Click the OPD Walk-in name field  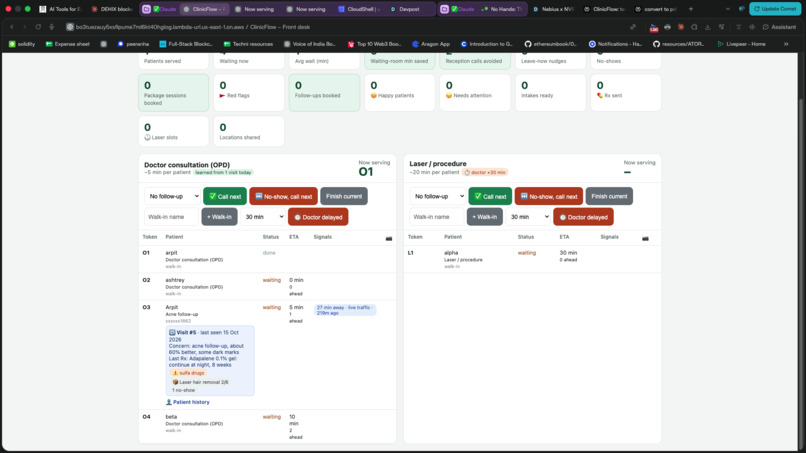[171, 217]
